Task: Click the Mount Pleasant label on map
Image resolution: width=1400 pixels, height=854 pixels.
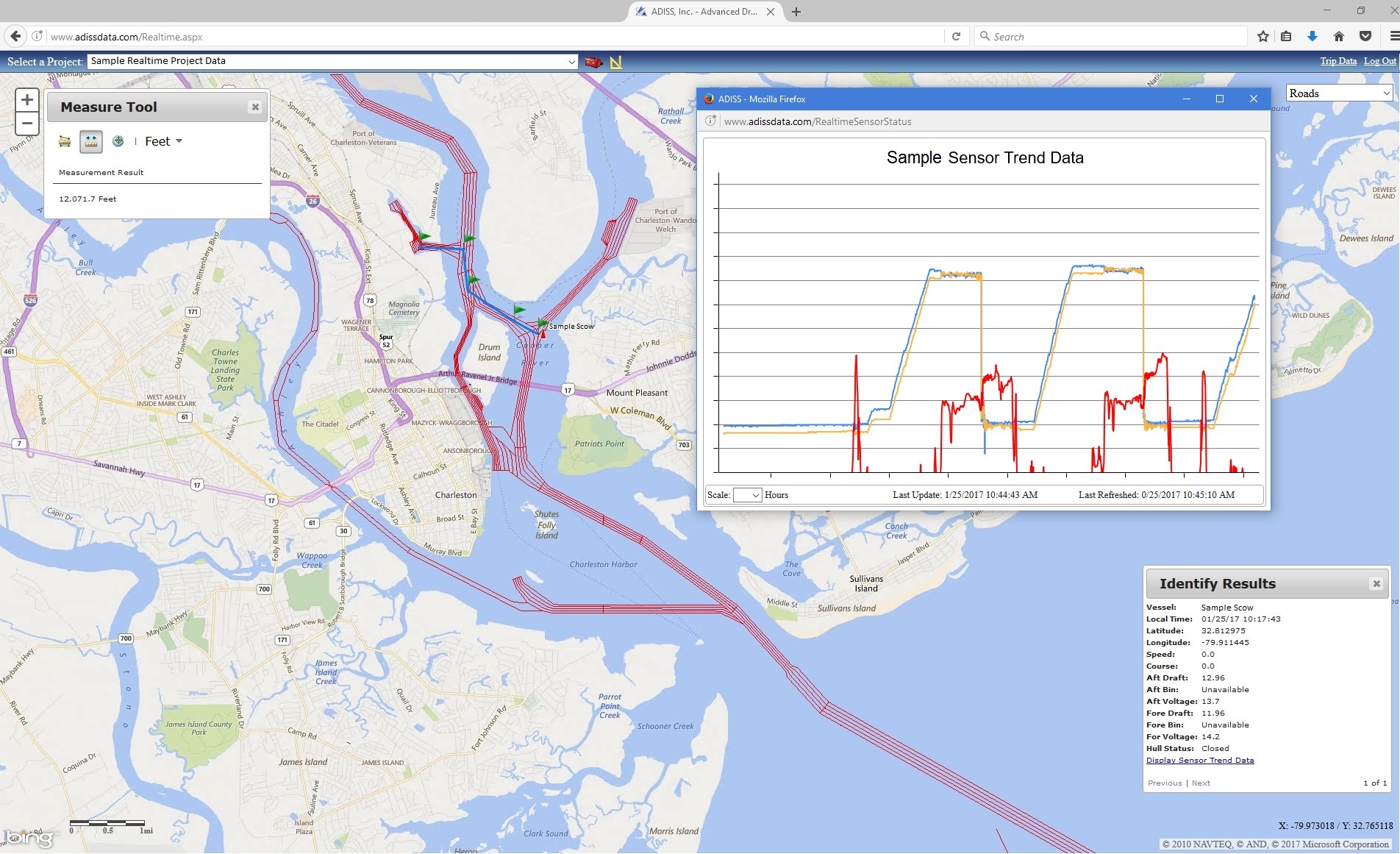Action: point(637,393)
